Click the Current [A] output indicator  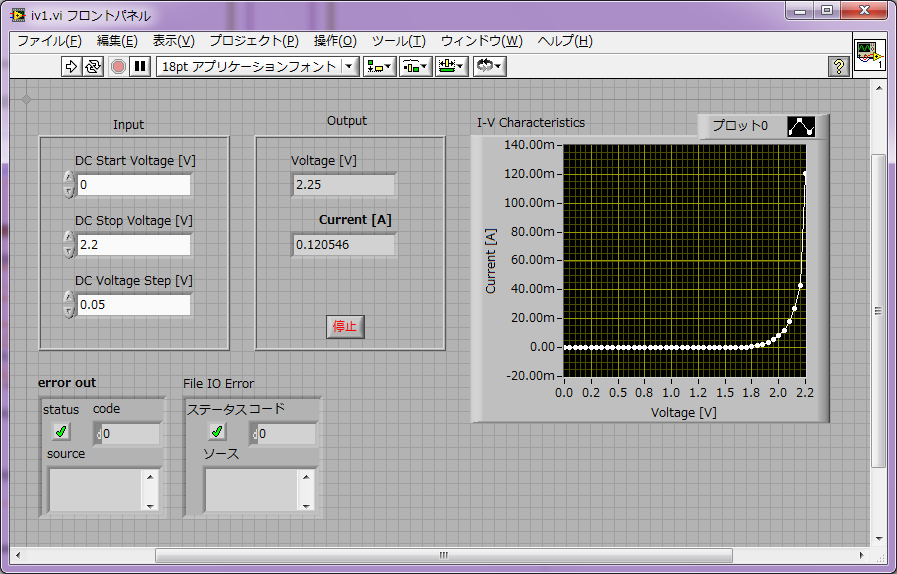click(344, 245)
